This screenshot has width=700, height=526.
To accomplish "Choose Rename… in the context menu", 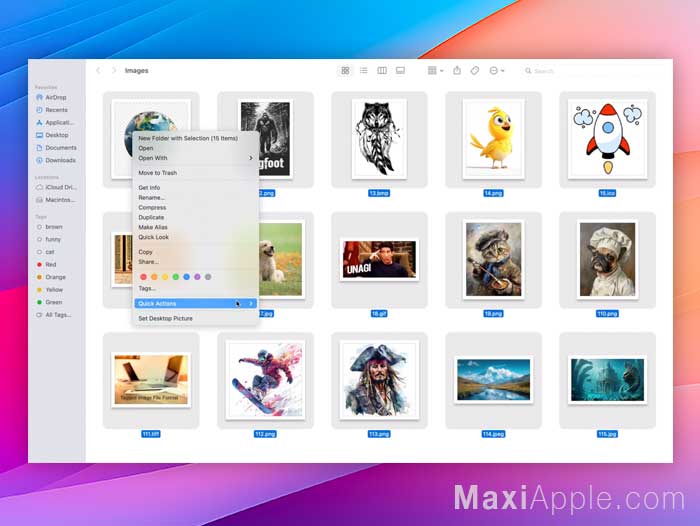I will (196, 197).
